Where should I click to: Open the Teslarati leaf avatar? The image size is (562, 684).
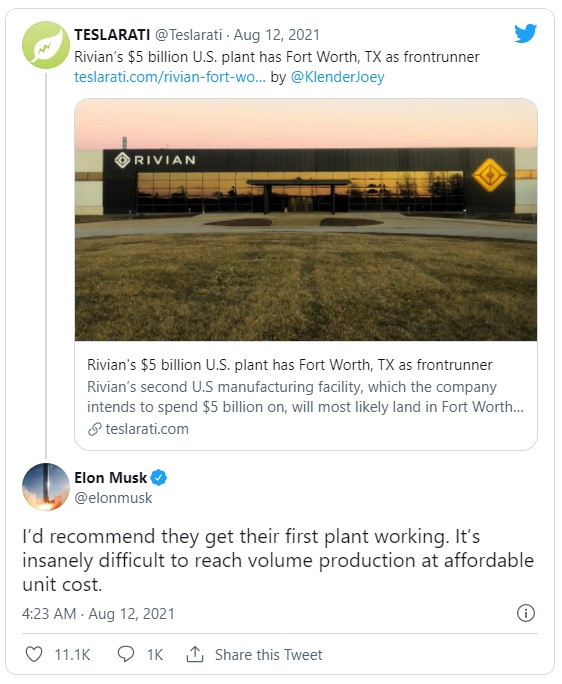(46, 44)
